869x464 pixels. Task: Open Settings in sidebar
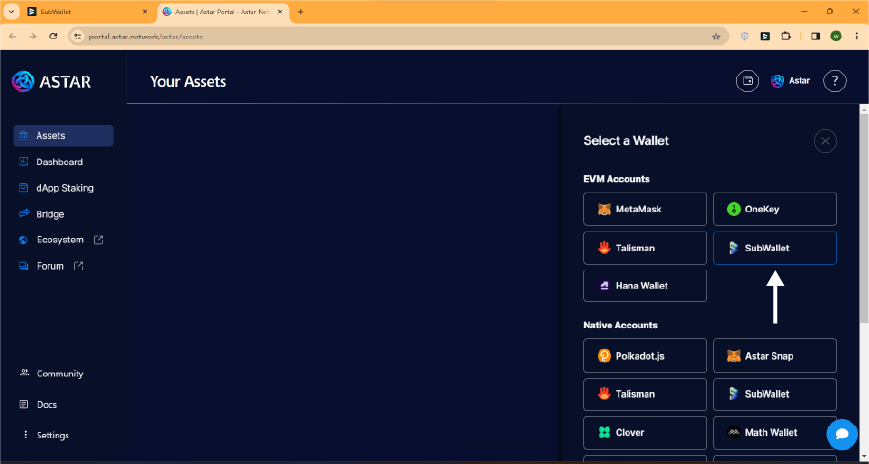[52, 435]
